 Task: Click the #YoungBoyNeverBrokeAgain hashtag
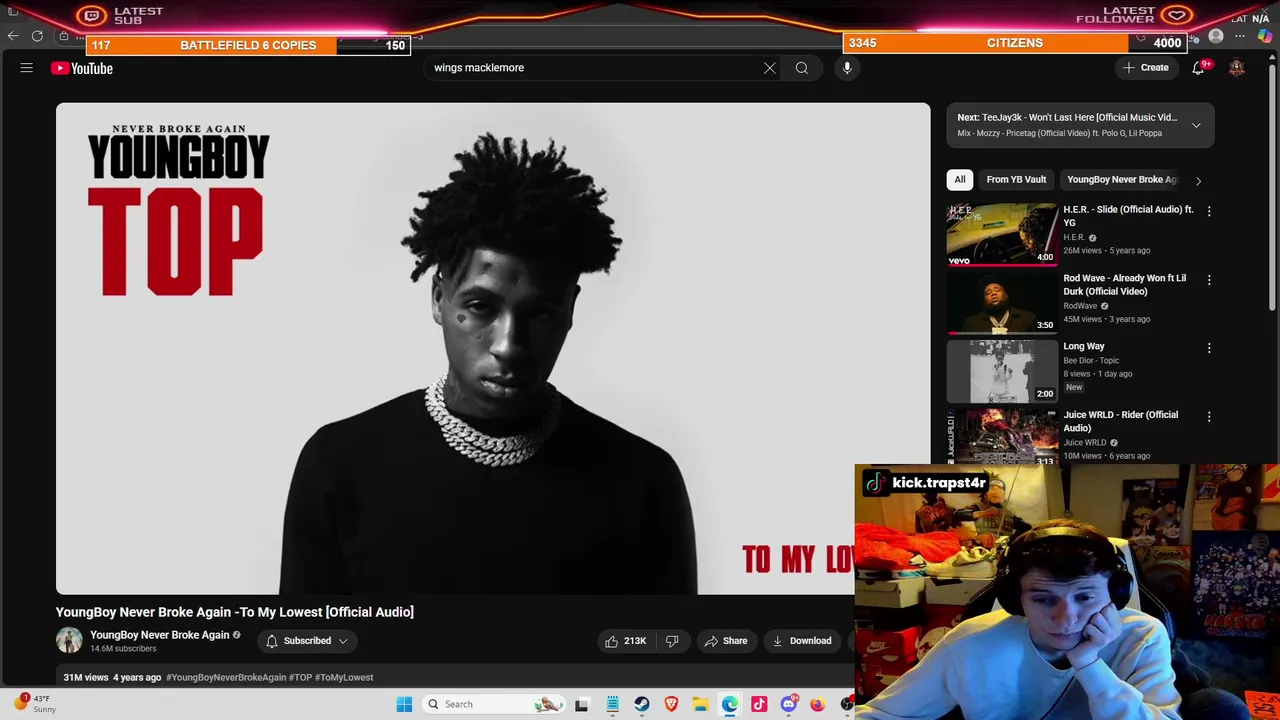pyautogui.click(x=226, y=678)
